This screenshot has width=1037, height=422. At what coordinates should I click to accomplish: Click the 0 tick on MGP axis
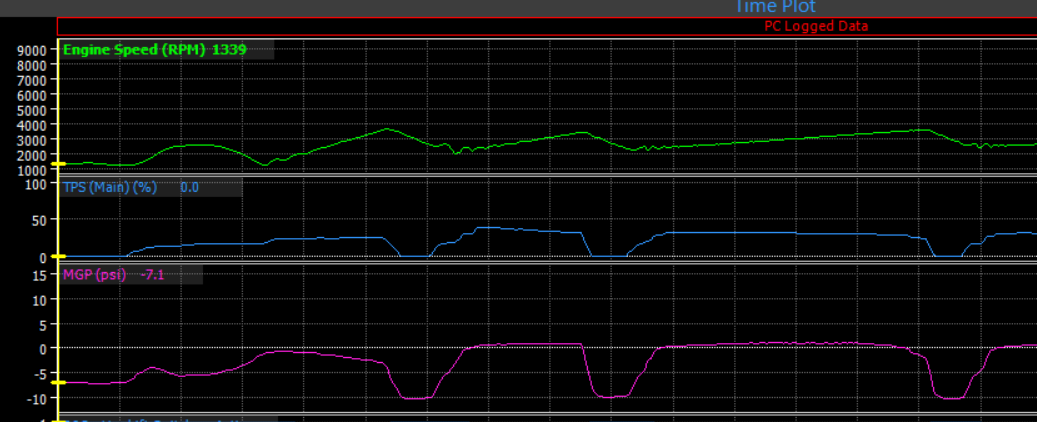pyautogui.click(x=42, y=349)
